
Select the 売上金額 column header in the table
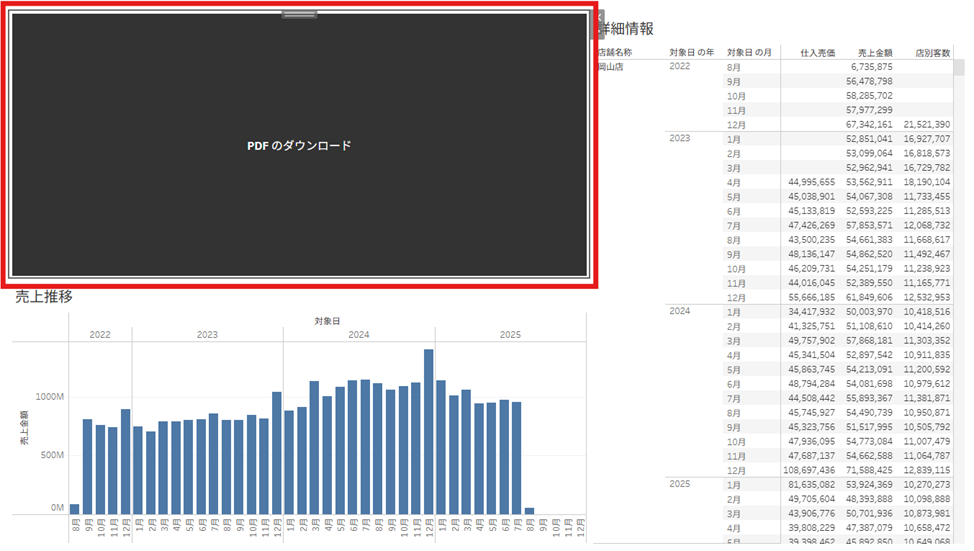click(x=875, y=53)
